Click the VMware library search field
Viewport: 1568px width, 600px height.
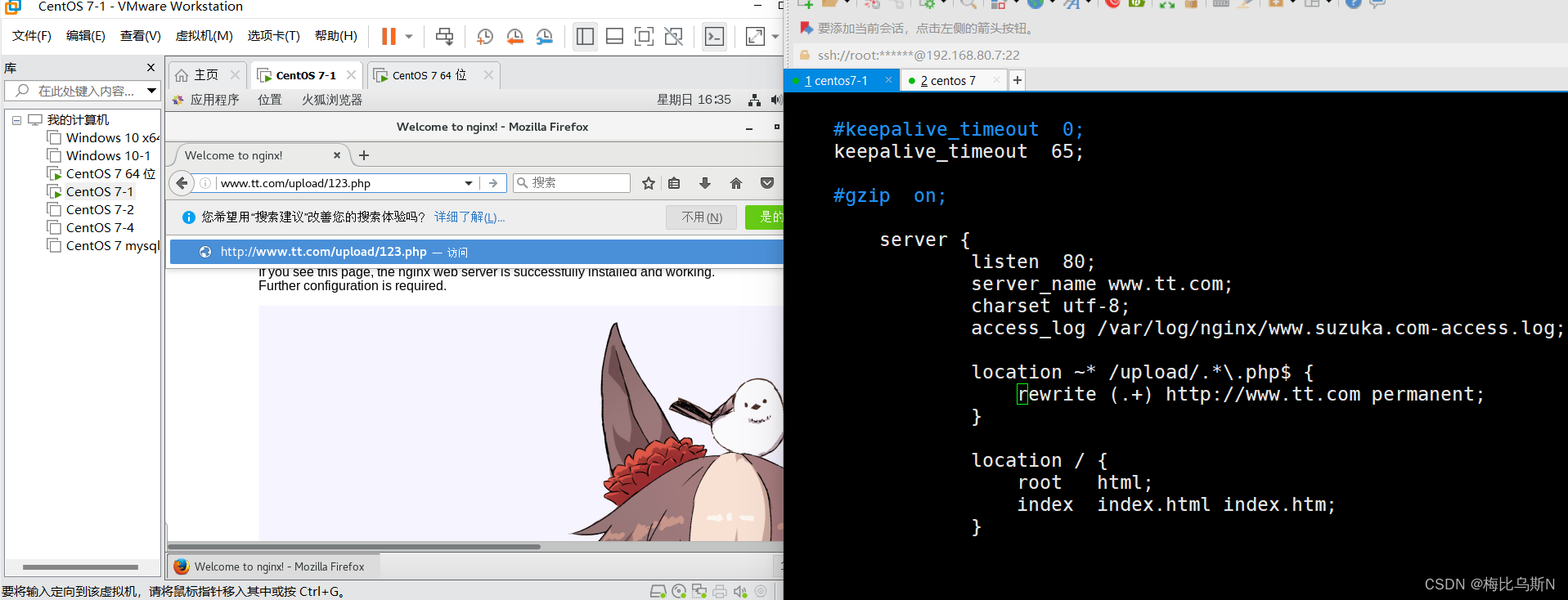(x=82, y=91)
